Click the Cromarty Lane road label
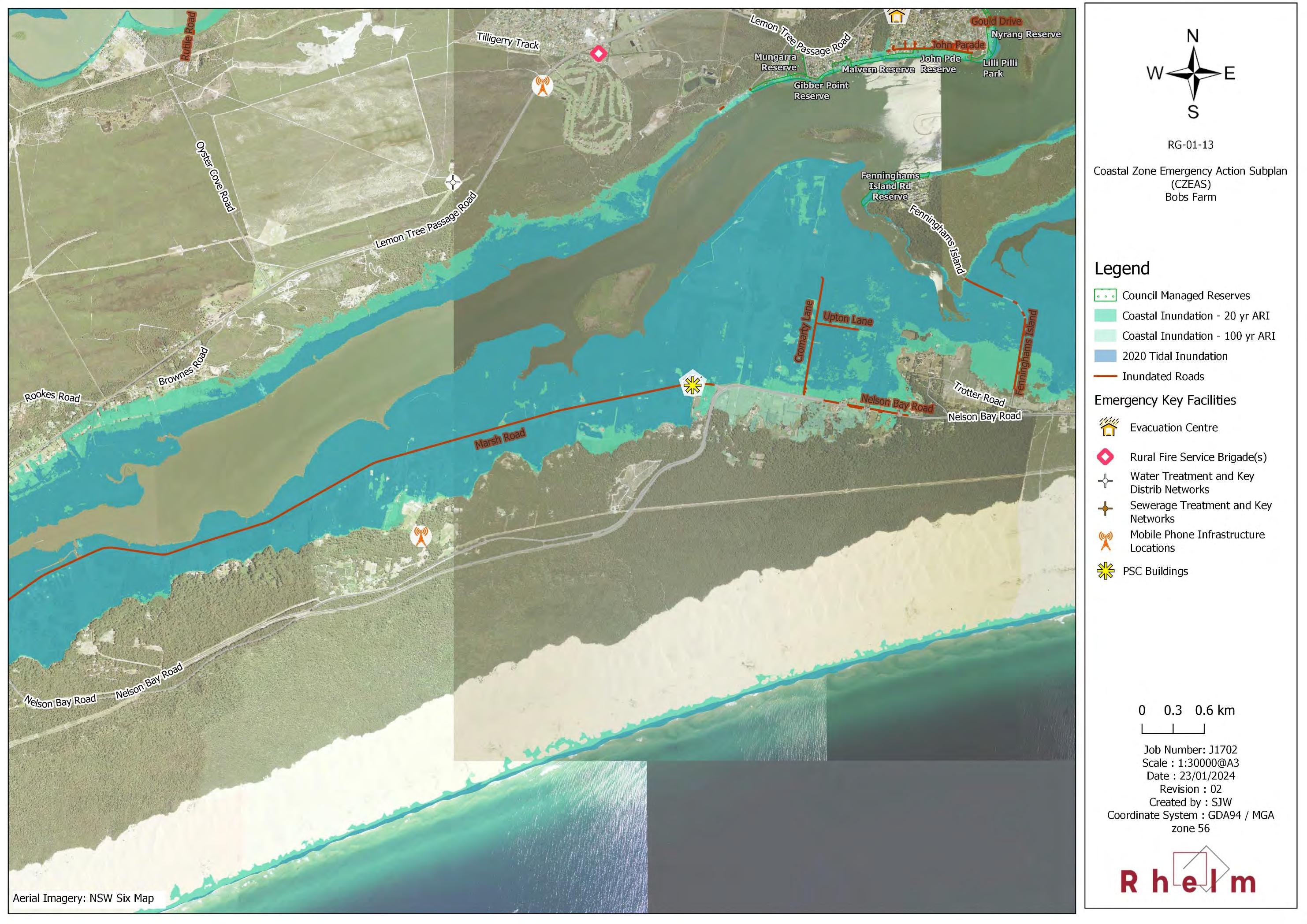 [804, 331]
